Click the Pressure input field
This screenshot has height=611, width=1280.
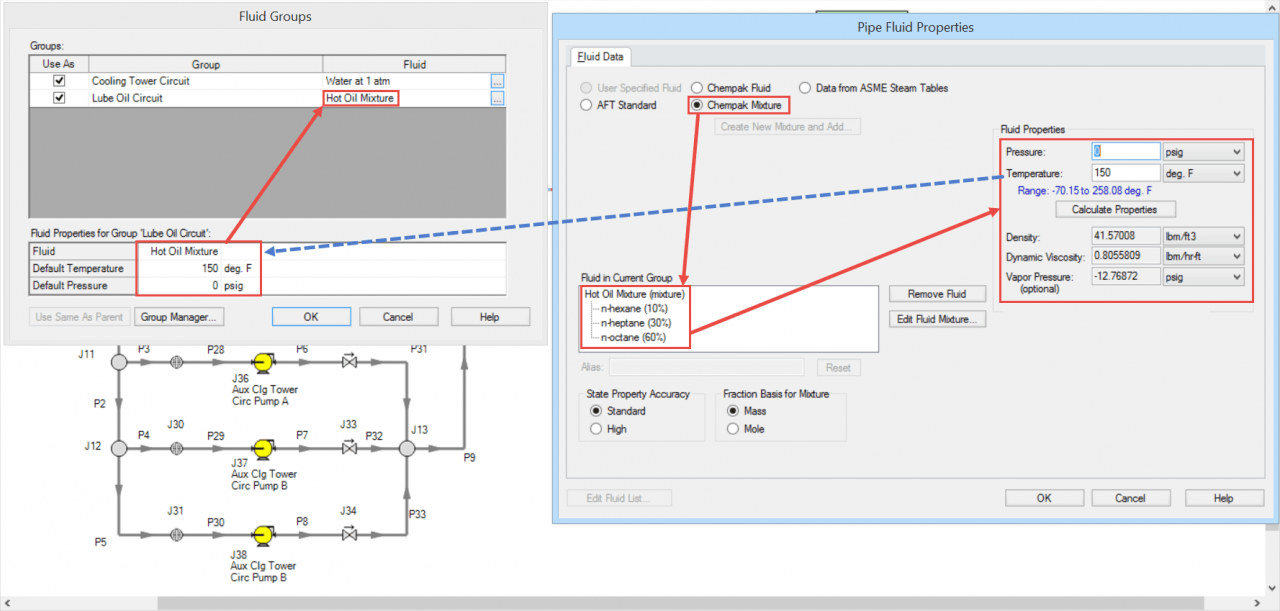[x=1125, y=152]
